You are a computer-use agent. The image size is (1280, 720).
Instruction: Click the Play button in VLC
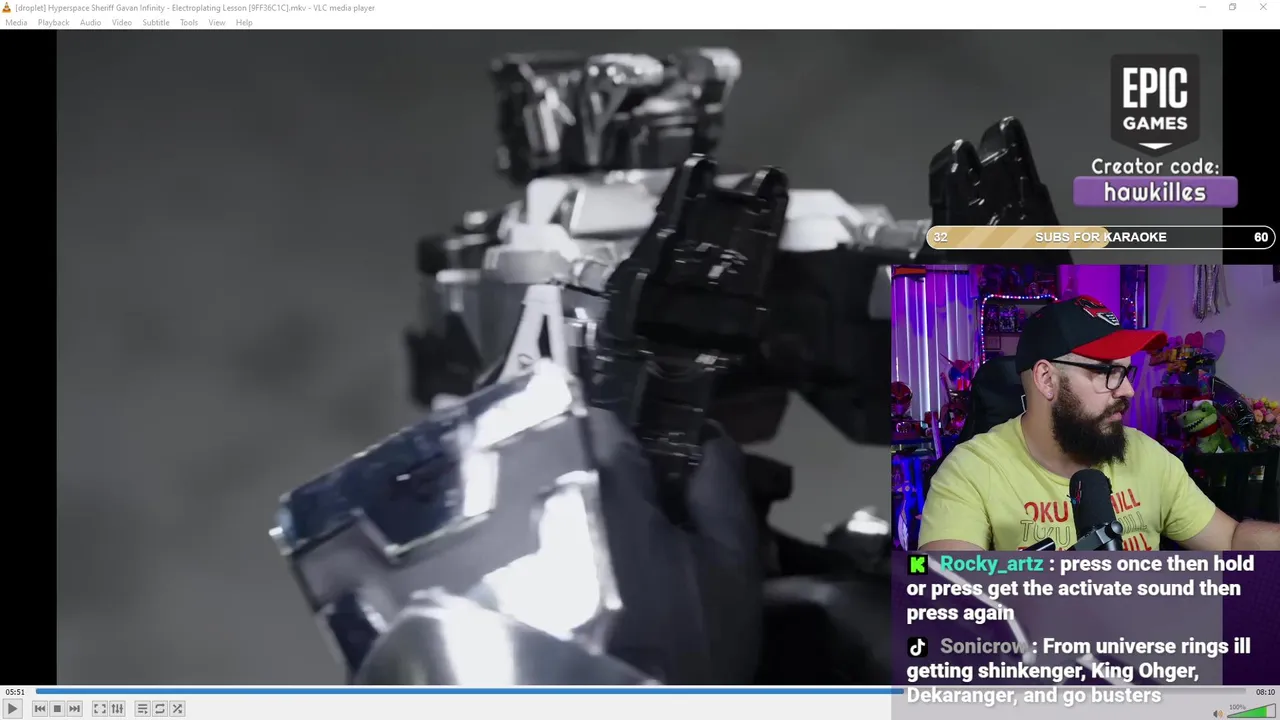[12, 708]
